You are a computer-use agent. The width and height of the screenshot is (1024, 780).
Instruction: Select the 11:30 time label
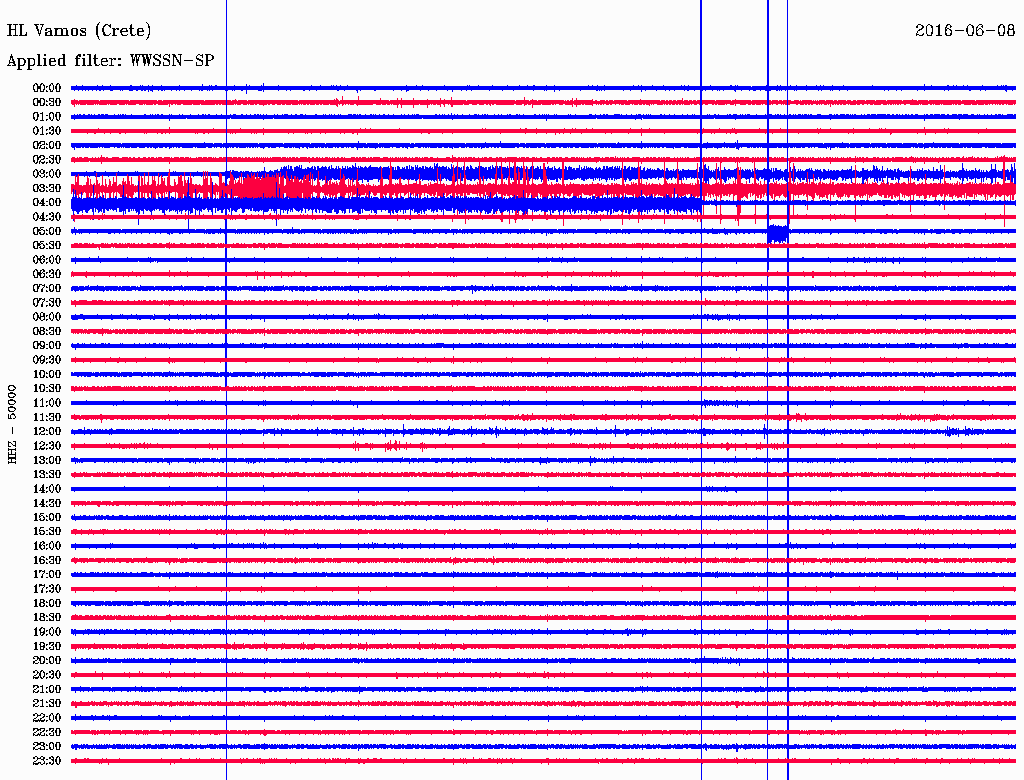tap(47, 417)
